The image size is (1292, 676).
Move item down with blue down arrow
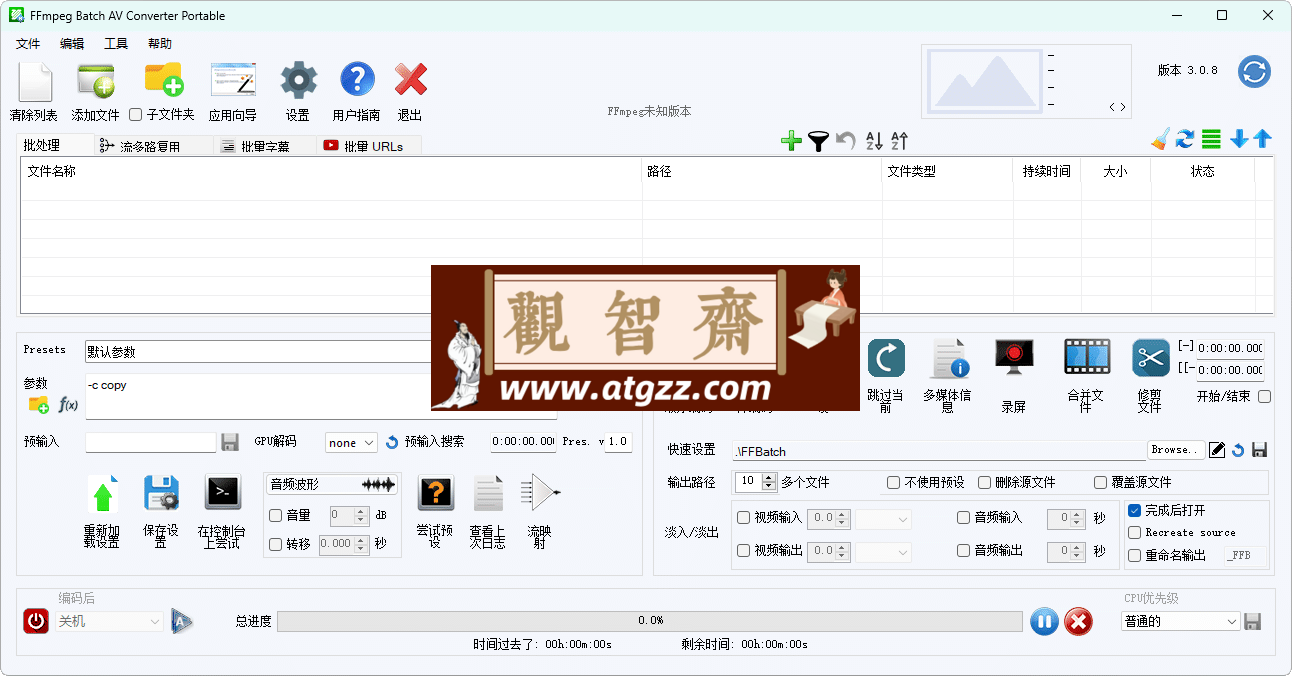[x=1239, y=139]
